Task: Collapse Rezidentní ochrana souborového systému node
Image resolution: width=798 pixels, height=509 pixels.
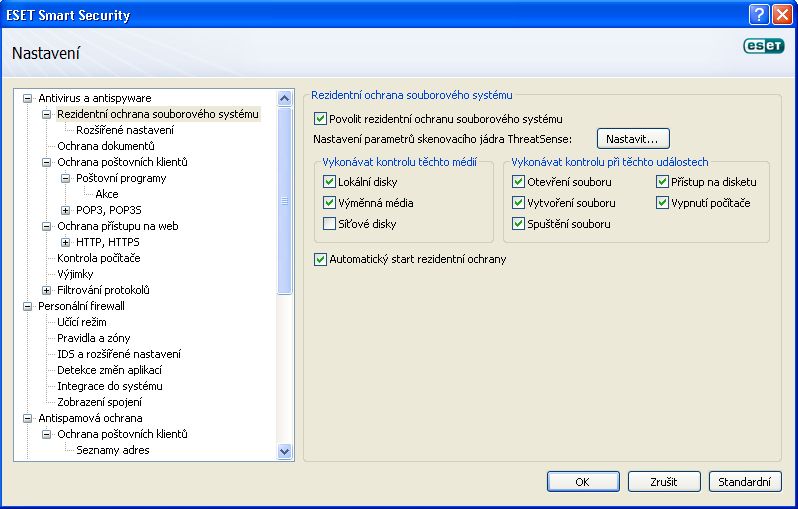Action: (x=46, y=114)
